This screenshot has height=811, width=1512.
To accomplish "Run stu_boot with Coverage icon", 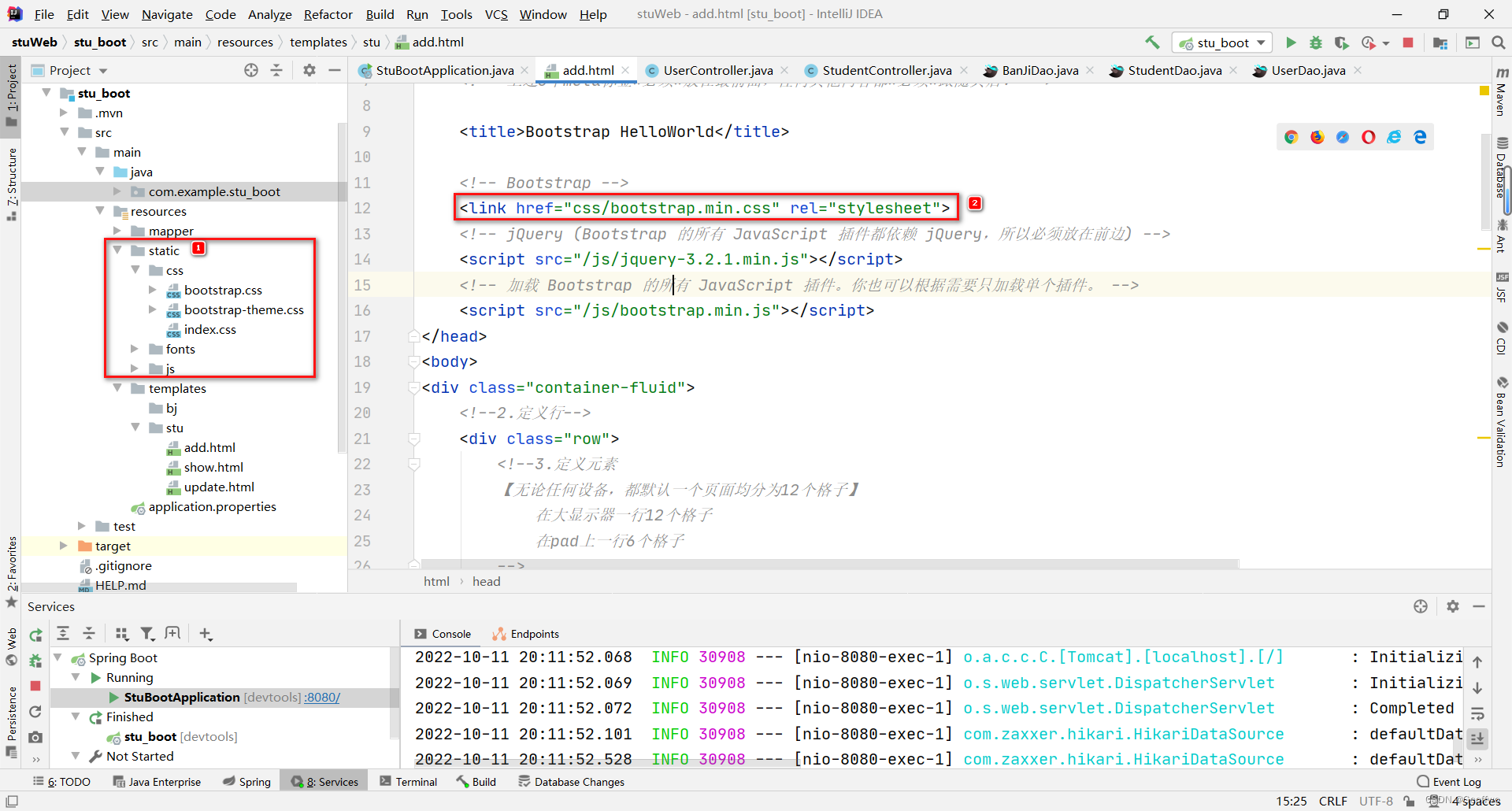I will 1341,43.
